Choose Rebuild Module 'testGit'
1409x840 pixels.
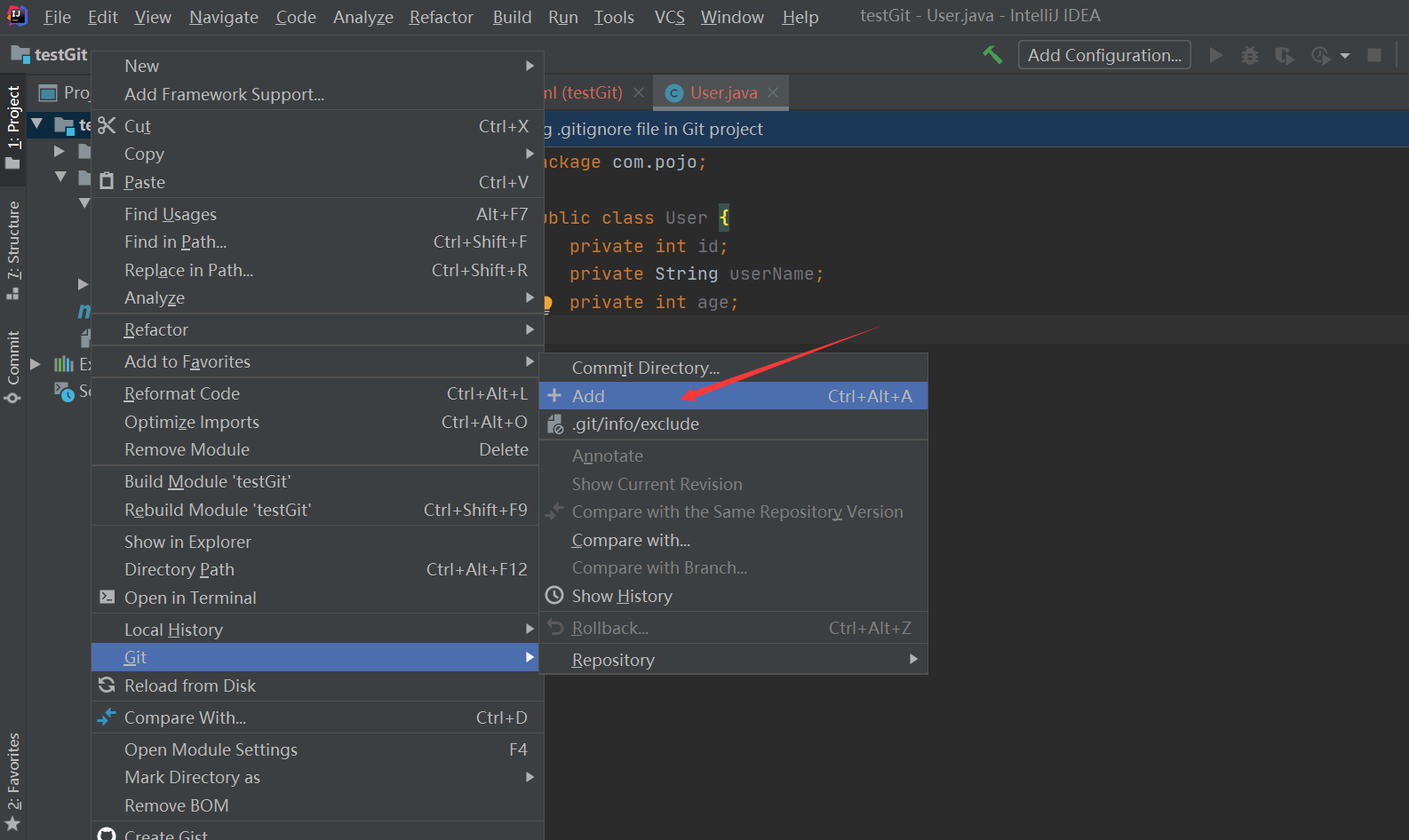[x=317, y=510]
